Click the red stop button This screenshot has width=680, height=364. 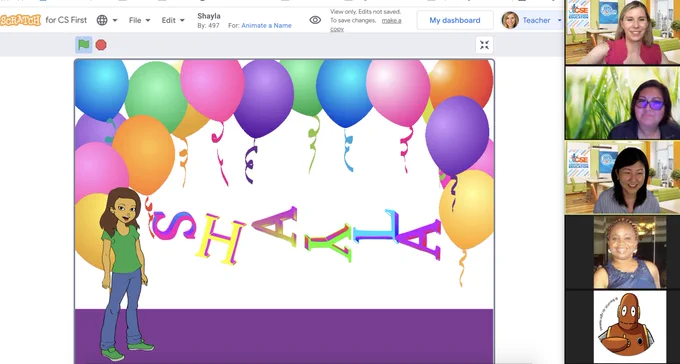101,45
